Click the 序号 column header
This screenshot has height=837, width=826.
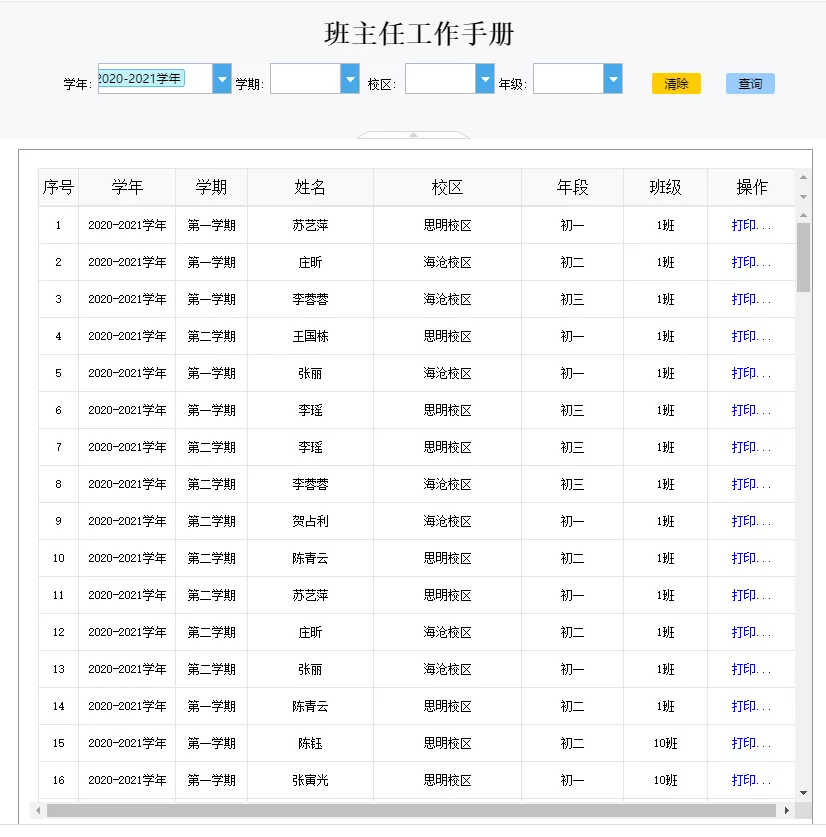tap(58, 187)
